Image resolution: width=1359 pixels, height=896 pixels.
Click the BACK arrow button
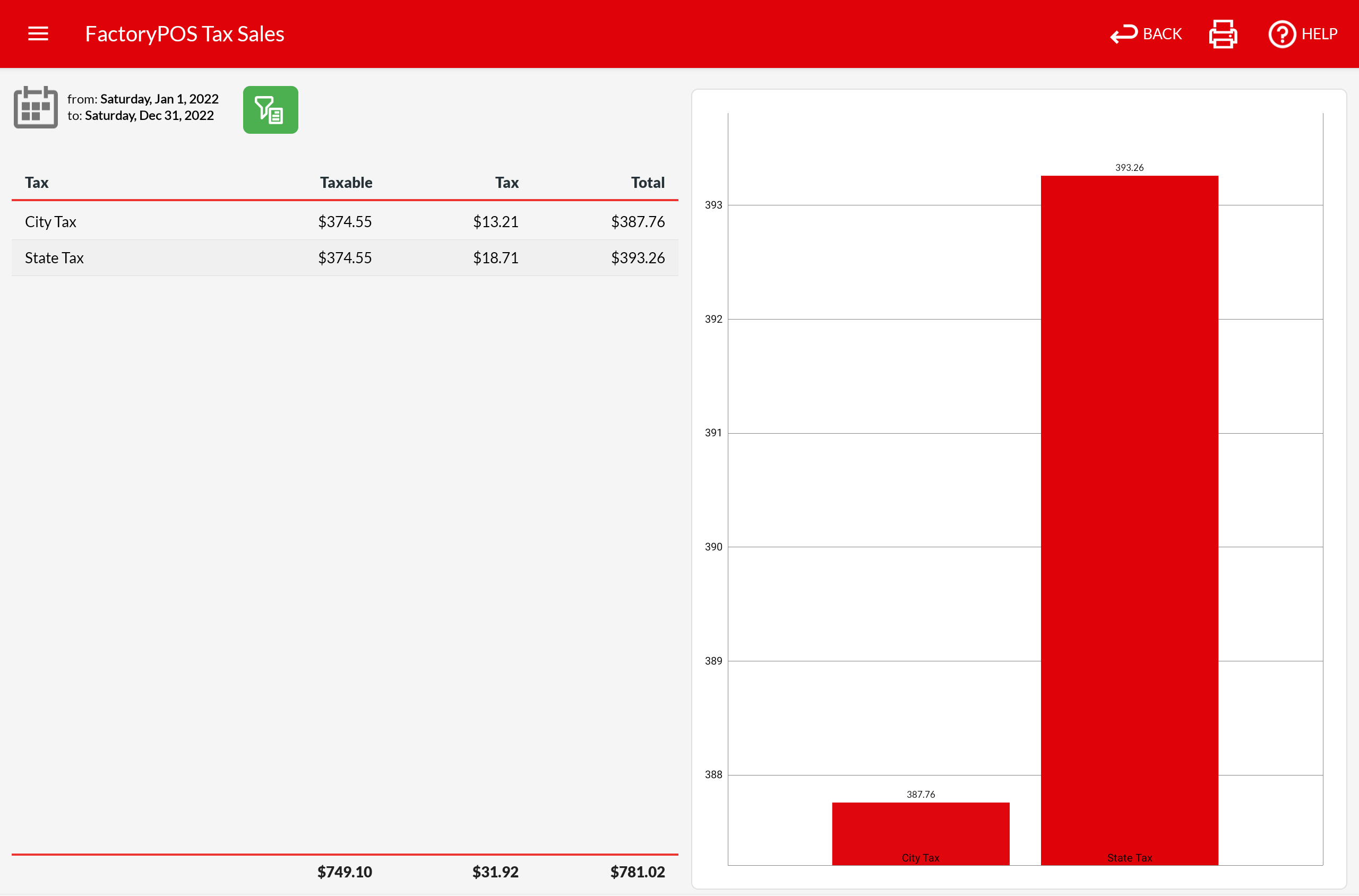click(x=1146, y=34)
